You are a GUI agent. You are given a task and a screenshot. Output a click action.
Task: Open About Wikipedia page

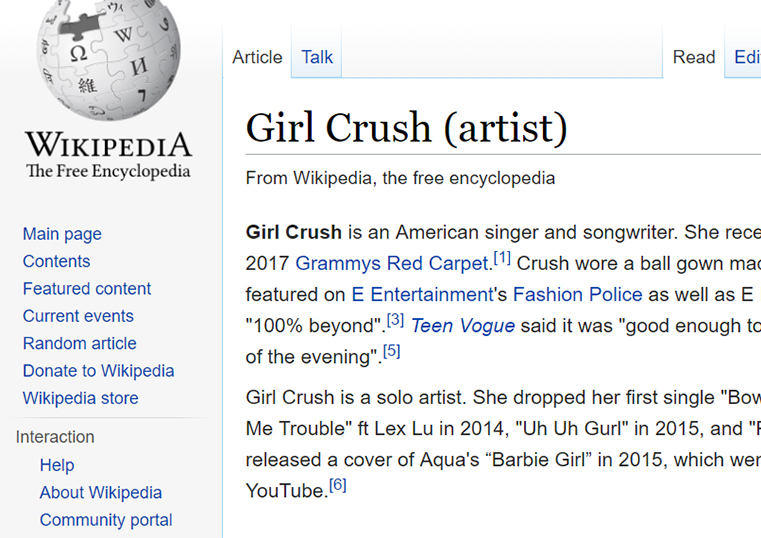tap(100, 493)
